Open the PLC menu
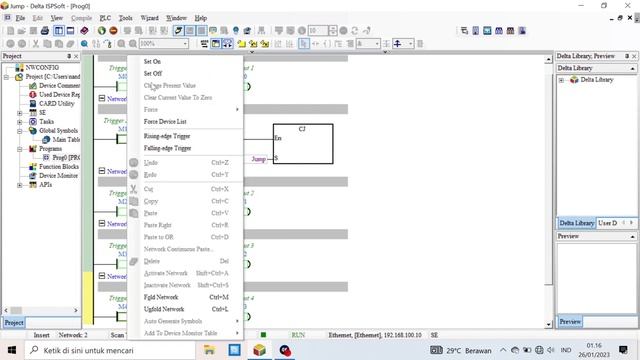 pos(105,18)
